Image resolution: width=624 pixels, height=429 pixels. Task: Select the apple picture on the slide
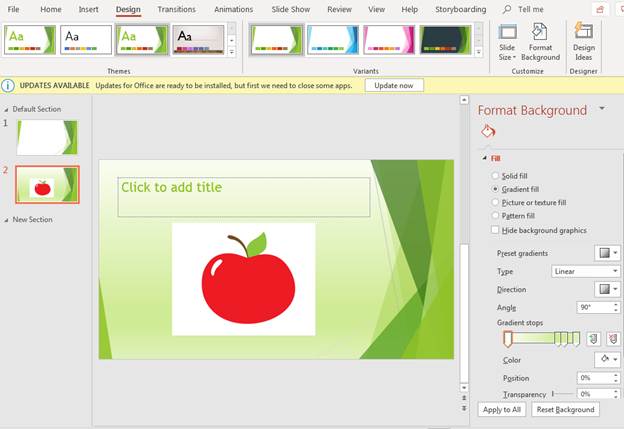pos(244,279)
